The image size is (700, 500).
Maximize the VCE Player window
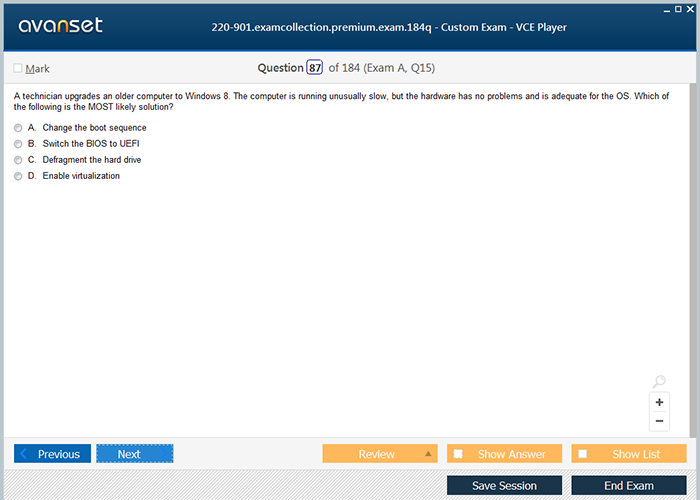(679, 8)
